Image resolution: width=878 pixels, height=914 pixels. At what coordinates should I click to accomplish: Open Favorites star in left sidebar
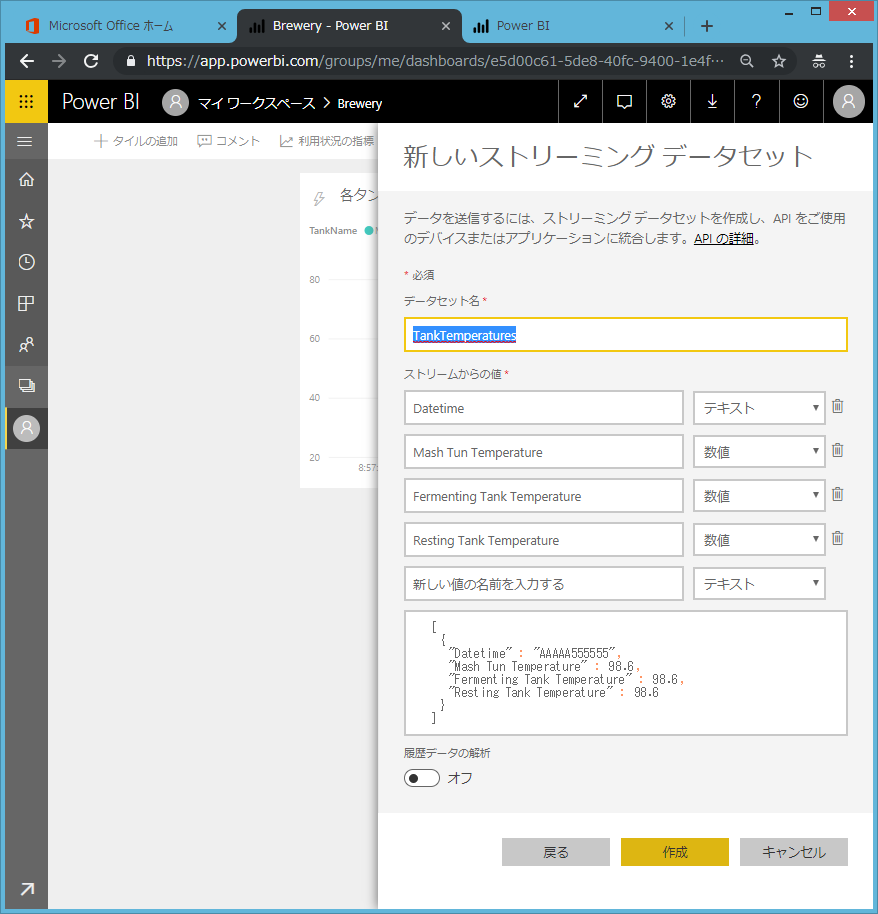pyautogui.click(x=26, y=221)
